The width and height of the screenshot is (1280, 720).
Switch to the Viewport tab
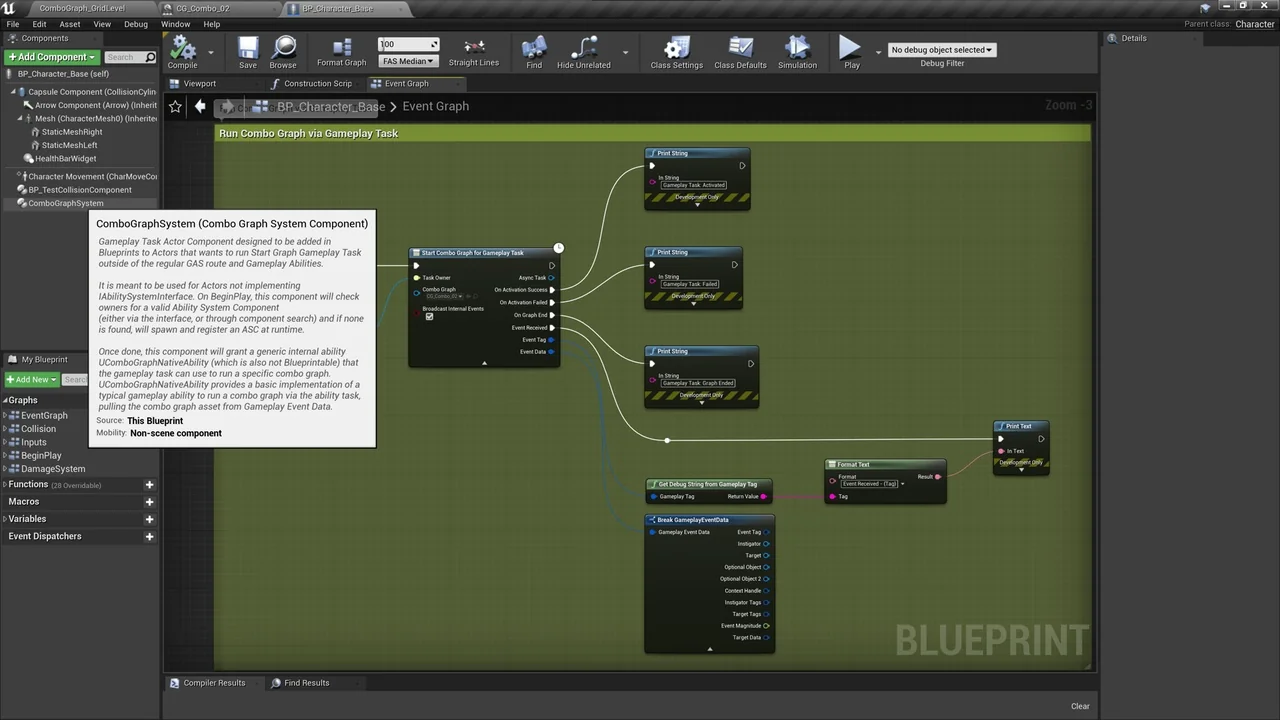coord(199,83)
